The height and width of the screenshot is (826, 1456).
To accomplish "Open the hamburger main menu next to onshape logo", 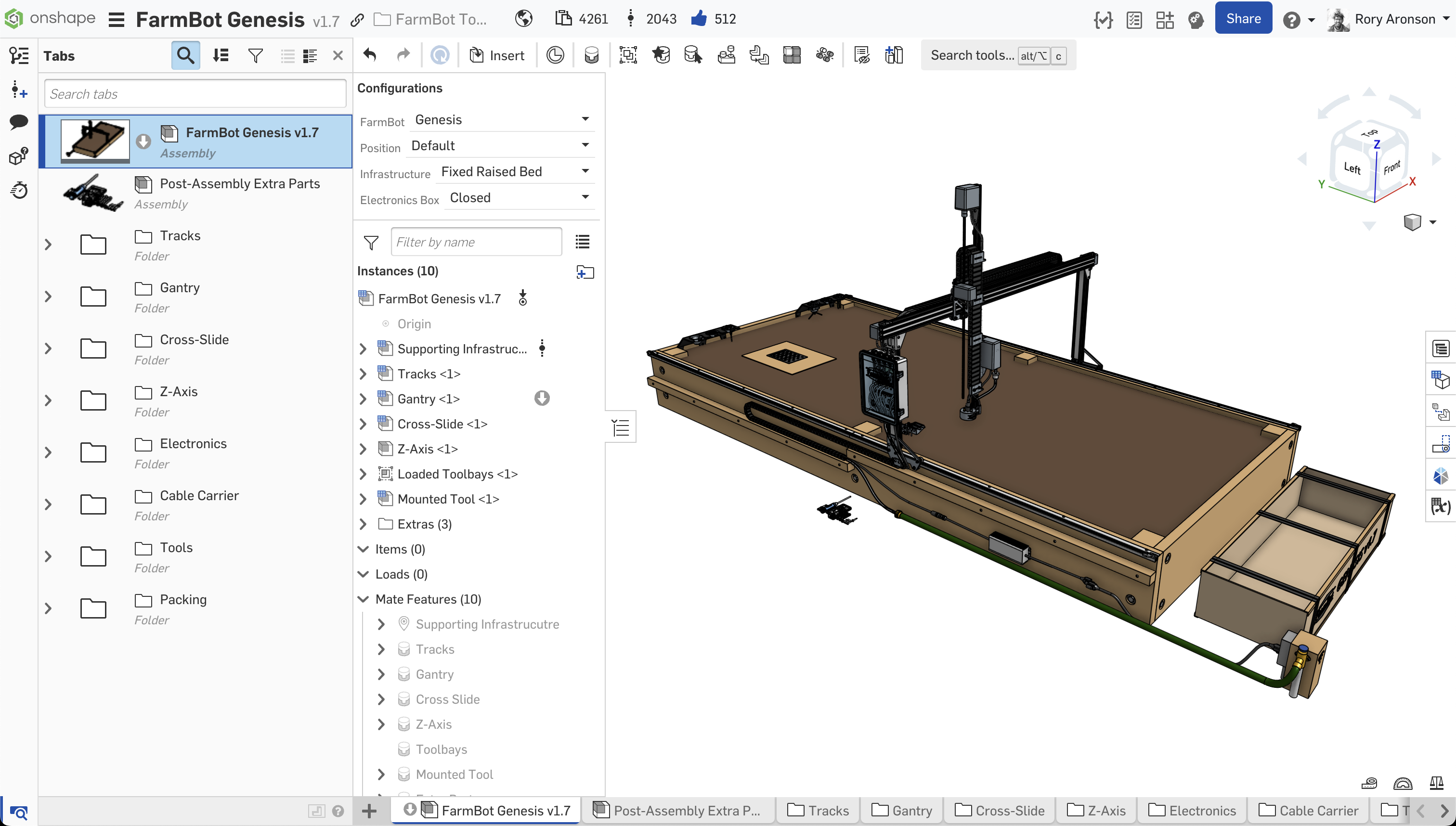I will (116, 19).
